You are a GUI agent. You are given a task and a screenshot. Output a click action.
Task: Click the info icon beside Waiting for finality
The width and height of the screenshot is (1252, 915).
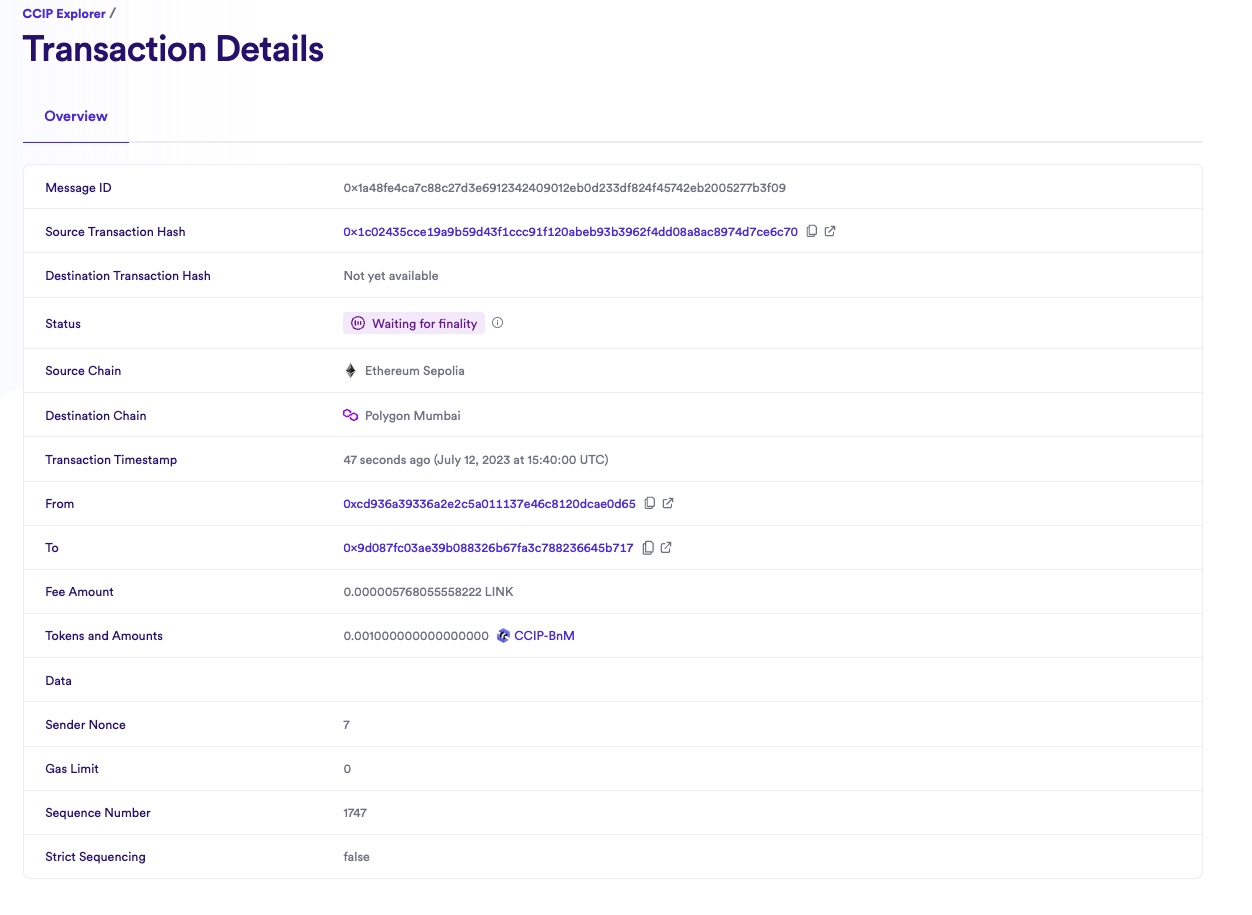(x=498, y=323)
